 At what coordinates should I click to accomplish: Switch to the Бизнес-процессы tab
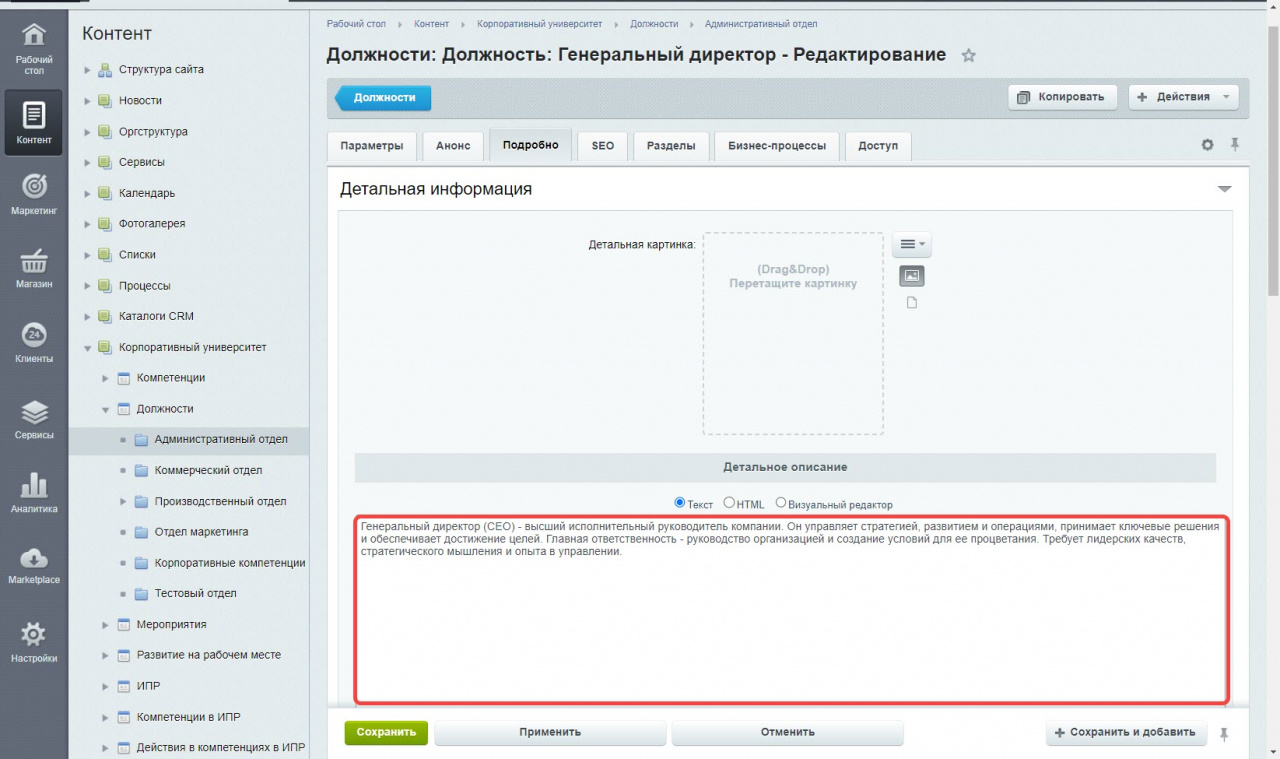coord(777,146)
